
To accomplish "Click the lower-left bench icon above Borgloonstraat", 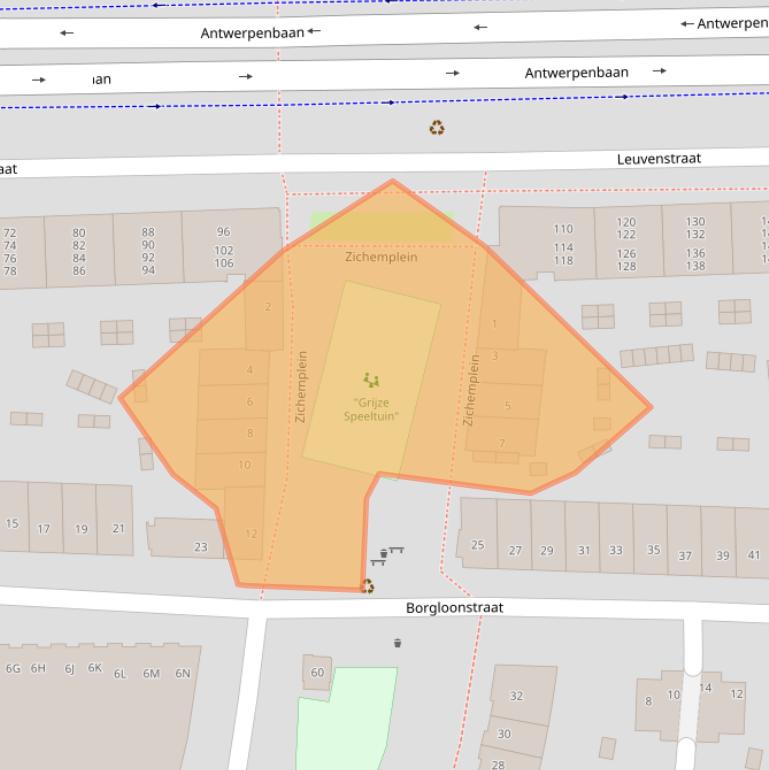I will [377, 563].
